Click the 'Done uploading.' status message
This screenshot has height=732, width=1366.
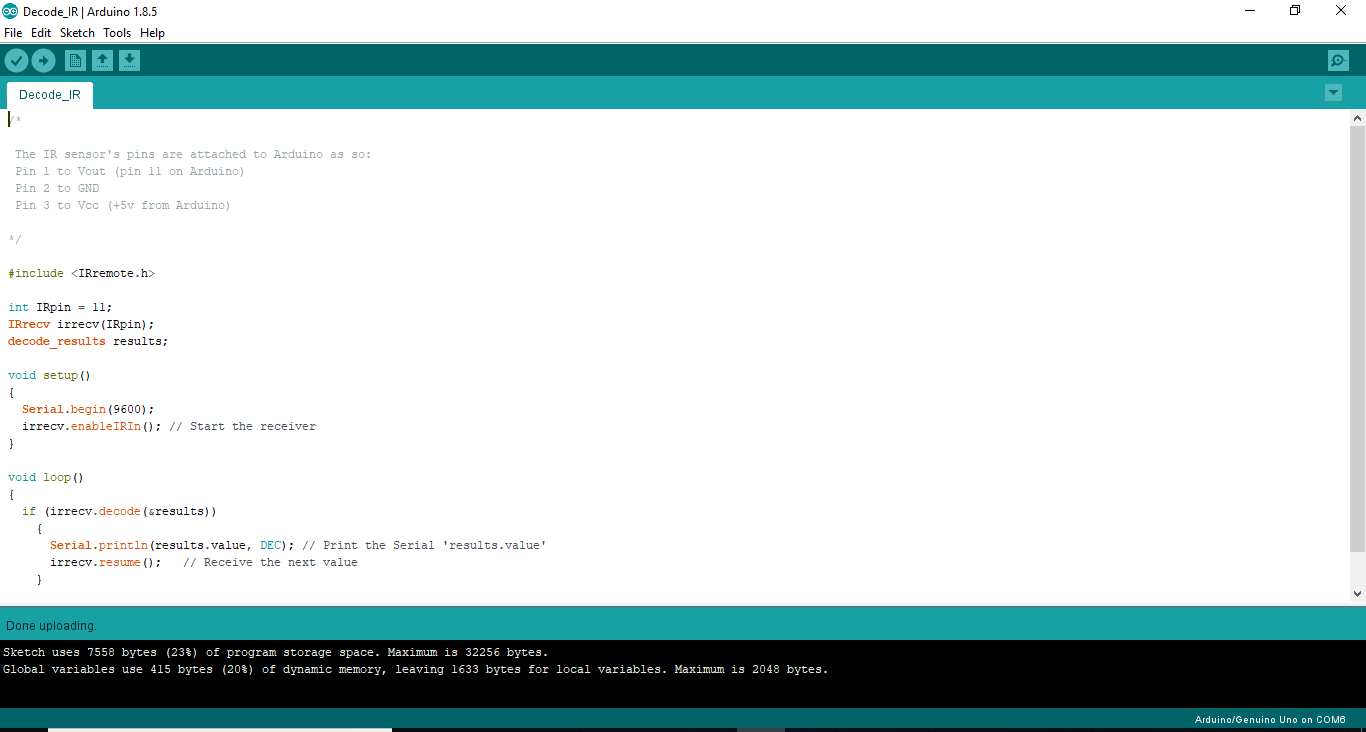[51, 625]
